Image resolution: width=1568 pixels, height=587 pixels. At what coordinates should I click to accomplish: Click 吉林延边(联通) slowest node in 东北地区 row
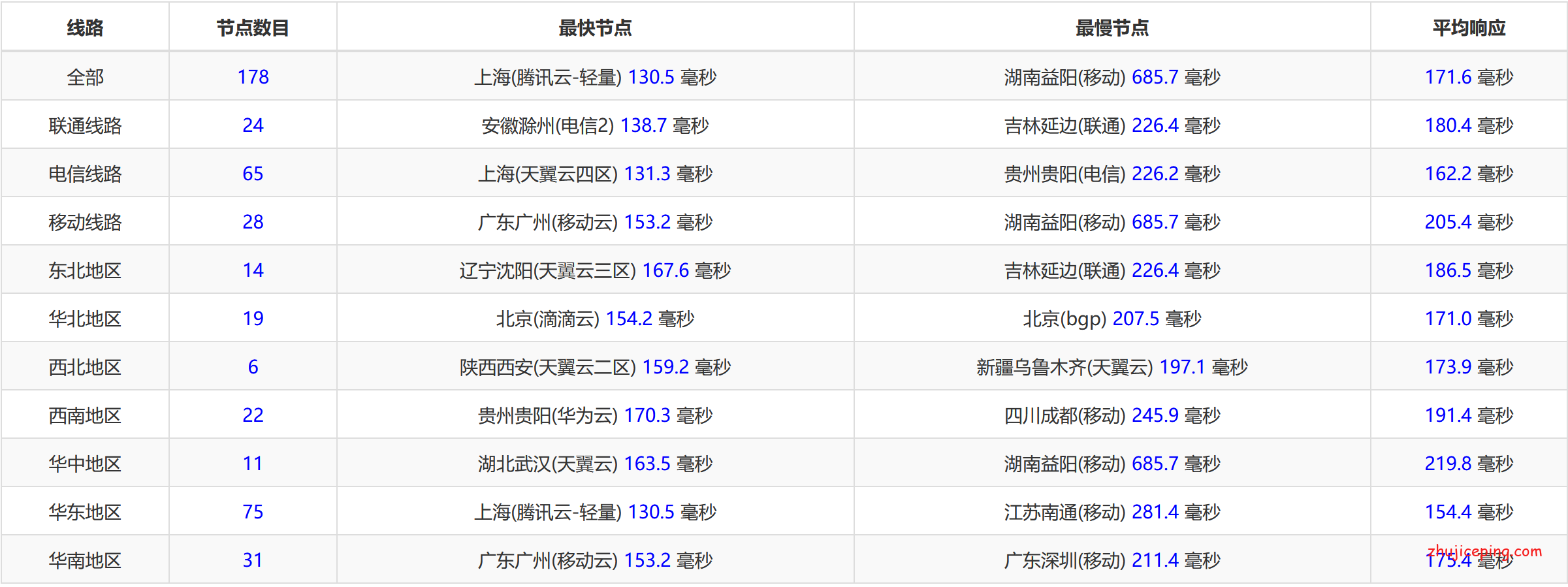point(1112,270)
